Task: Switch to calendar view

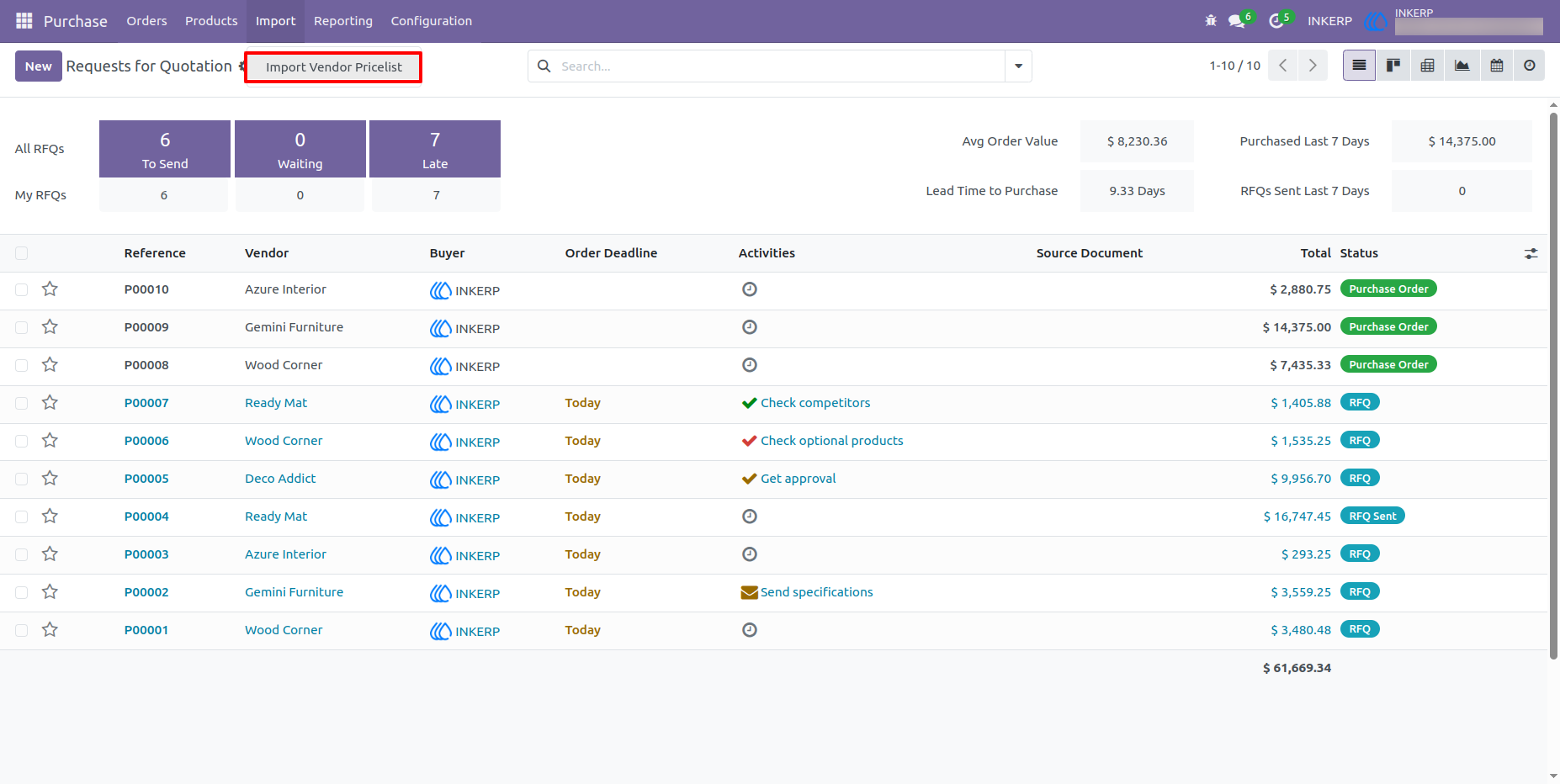Action: click(x=1497, y=66)
